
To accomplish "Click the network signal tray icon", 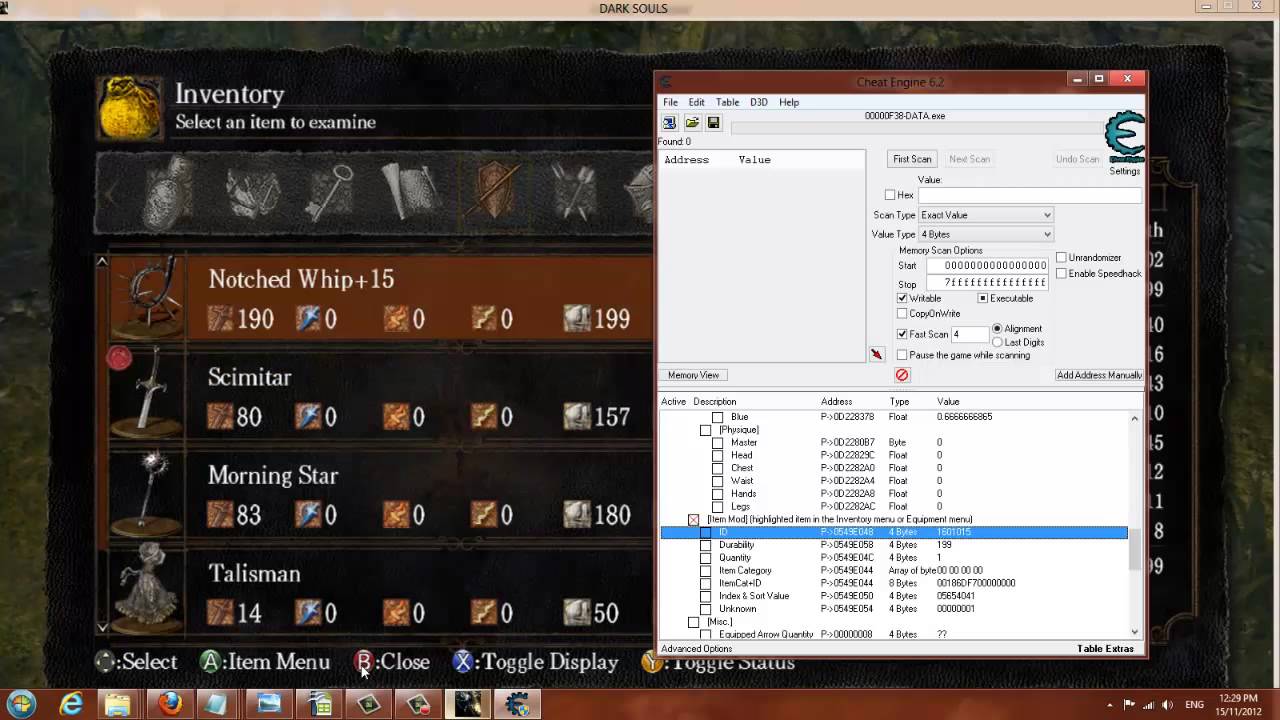I will click(x=1150, y=704).
